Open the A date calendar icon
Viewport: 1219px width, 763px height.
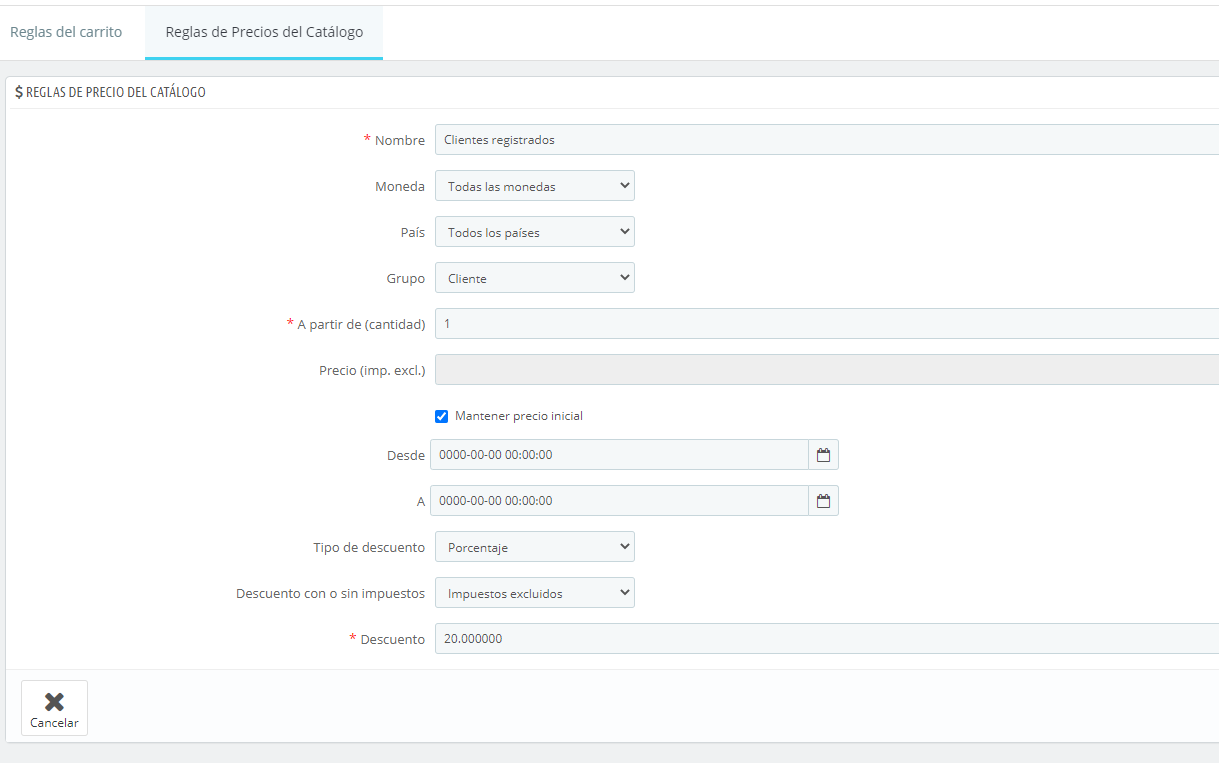tap(823, 501)
